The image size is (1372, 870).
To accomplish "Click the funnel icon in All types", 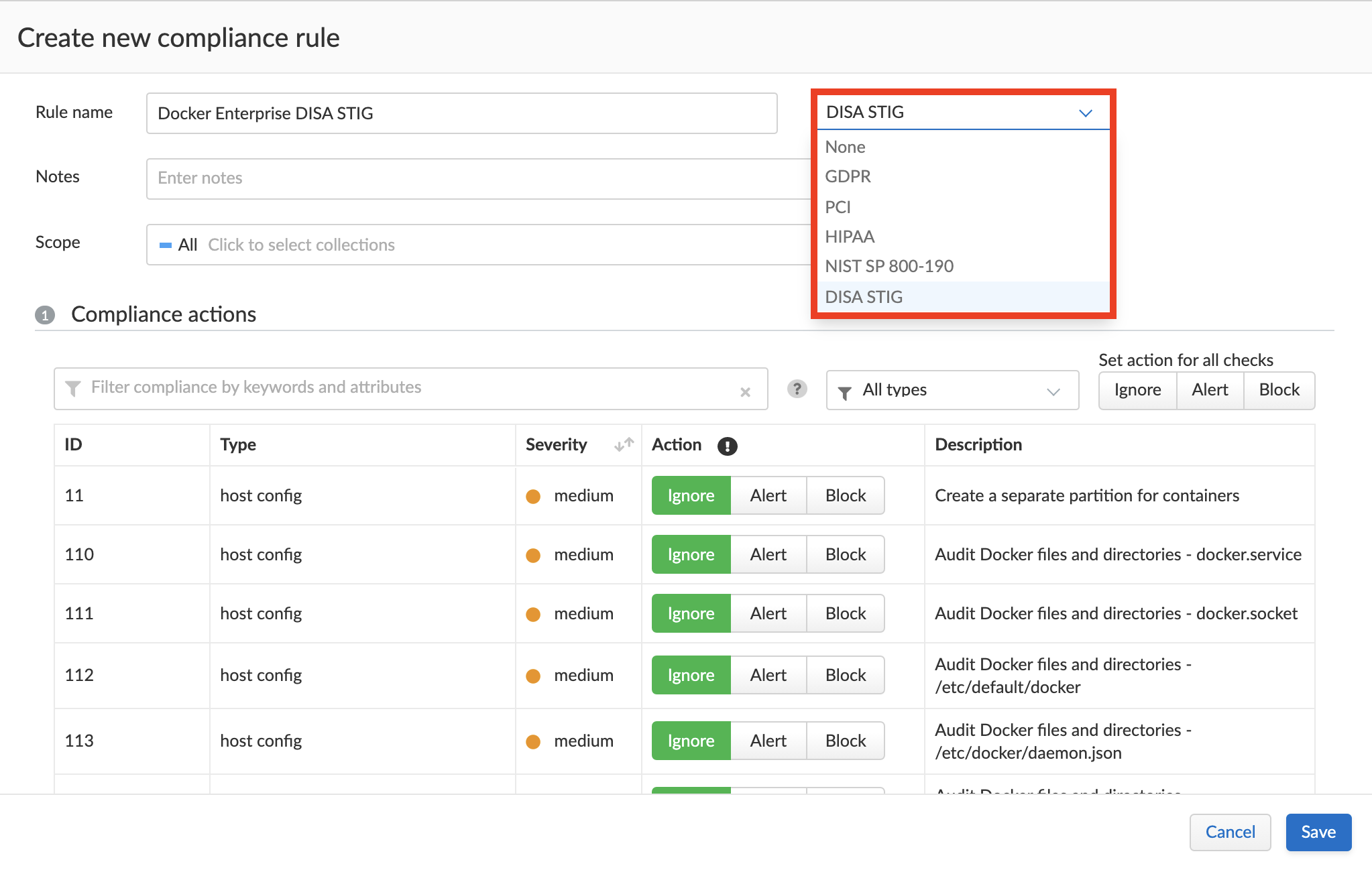I will pos(845,393).
